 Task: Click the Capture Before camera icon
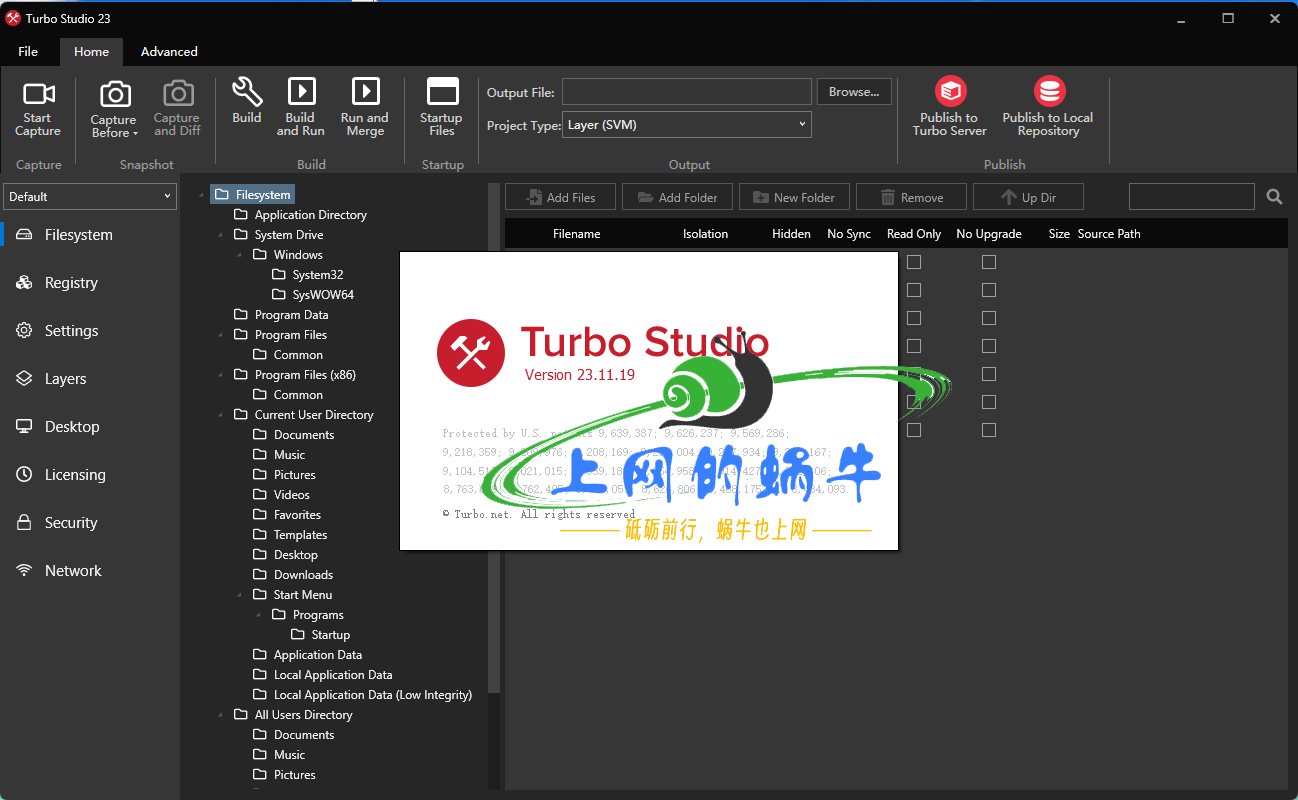coord(115,95)
